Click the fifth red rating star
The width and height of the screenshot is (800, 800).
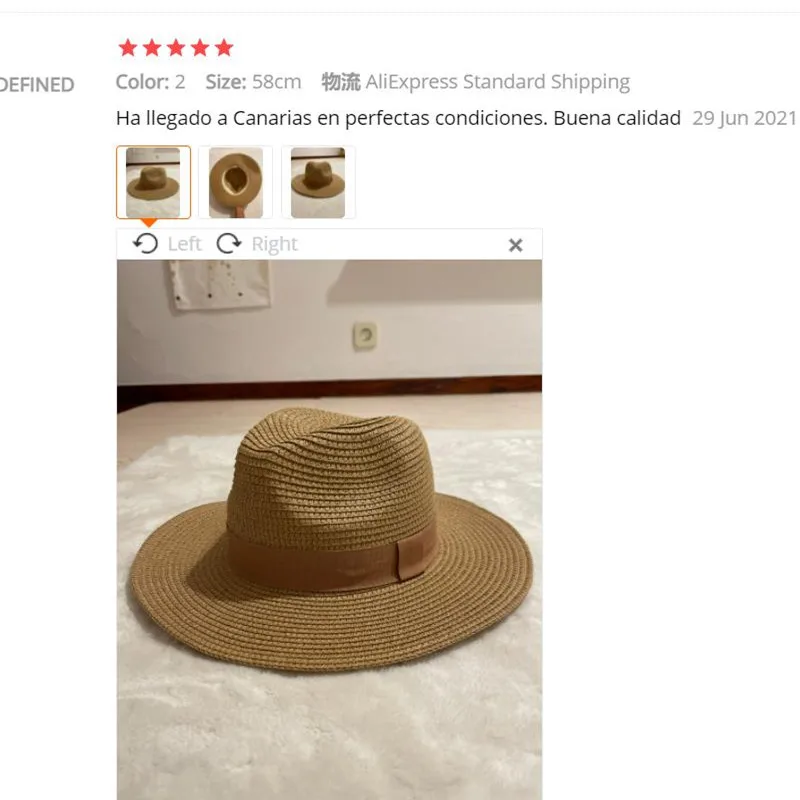pos(224,48)
